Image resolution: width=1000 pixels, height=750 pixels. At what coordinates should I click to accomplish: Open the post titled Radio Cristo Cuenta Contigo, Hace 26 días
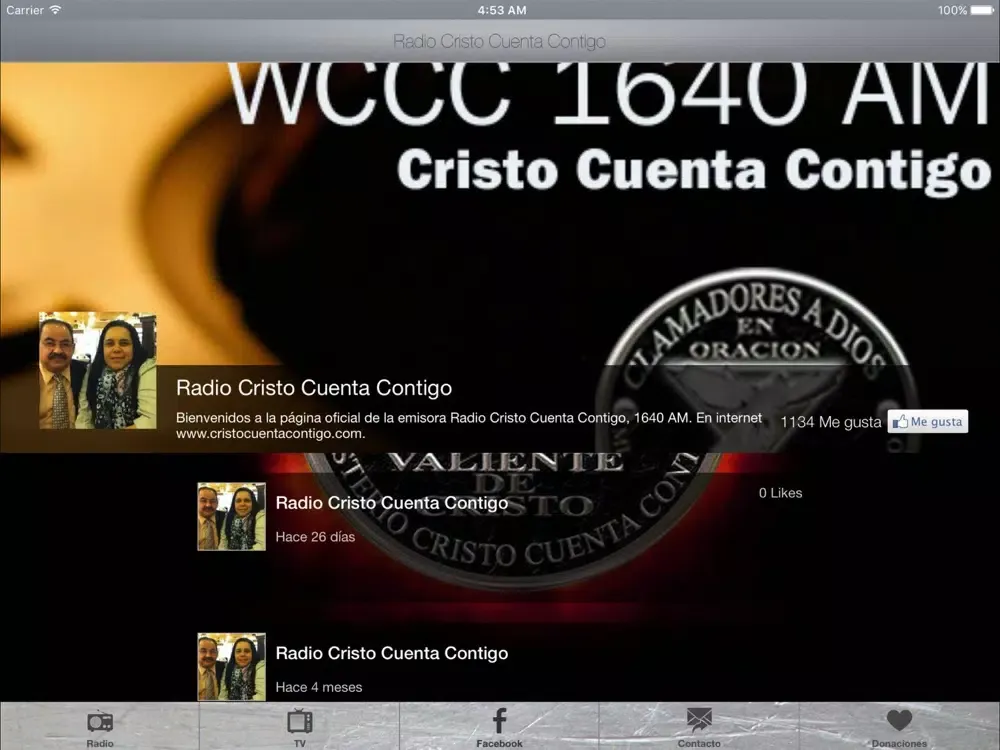(392, 503)
